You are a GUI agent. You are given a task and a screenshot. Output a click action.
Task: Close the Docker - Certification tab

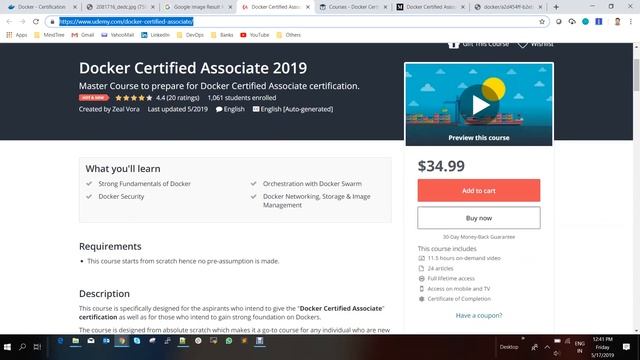click(x=75, y=7)
